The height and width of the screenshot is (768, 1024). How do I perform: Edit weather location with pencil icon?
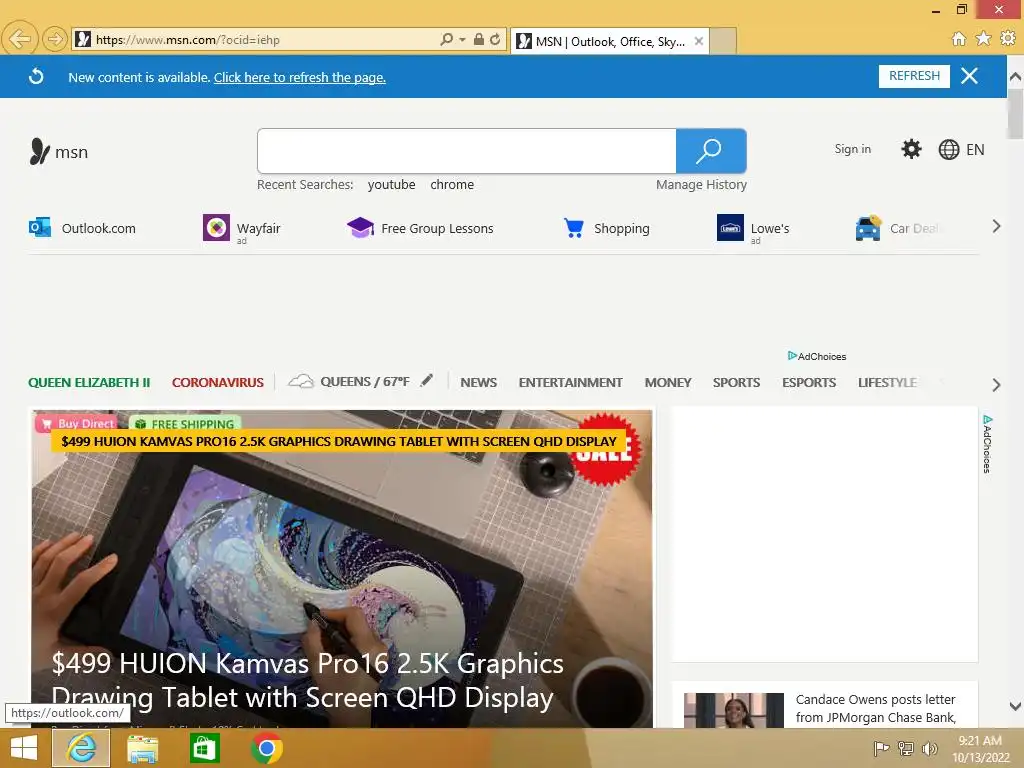coord(426,380)
